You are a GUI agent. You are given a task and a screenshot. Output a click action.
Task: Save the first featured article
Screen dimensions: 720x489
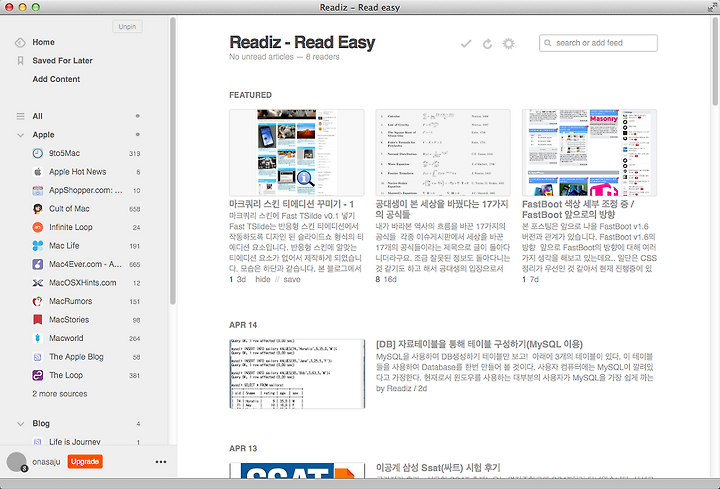click(292, 279)
